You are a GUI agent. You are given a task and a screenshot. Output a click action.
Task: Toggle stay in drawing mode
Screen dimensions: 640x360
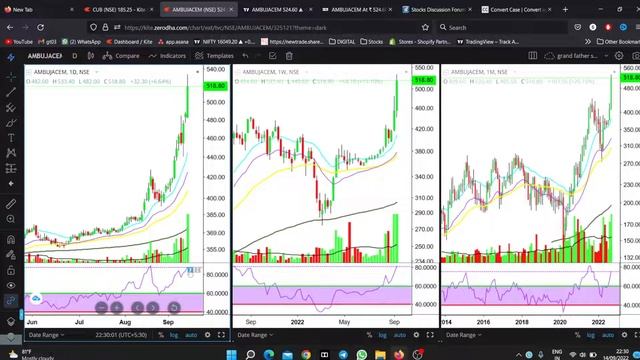[11, 255]
